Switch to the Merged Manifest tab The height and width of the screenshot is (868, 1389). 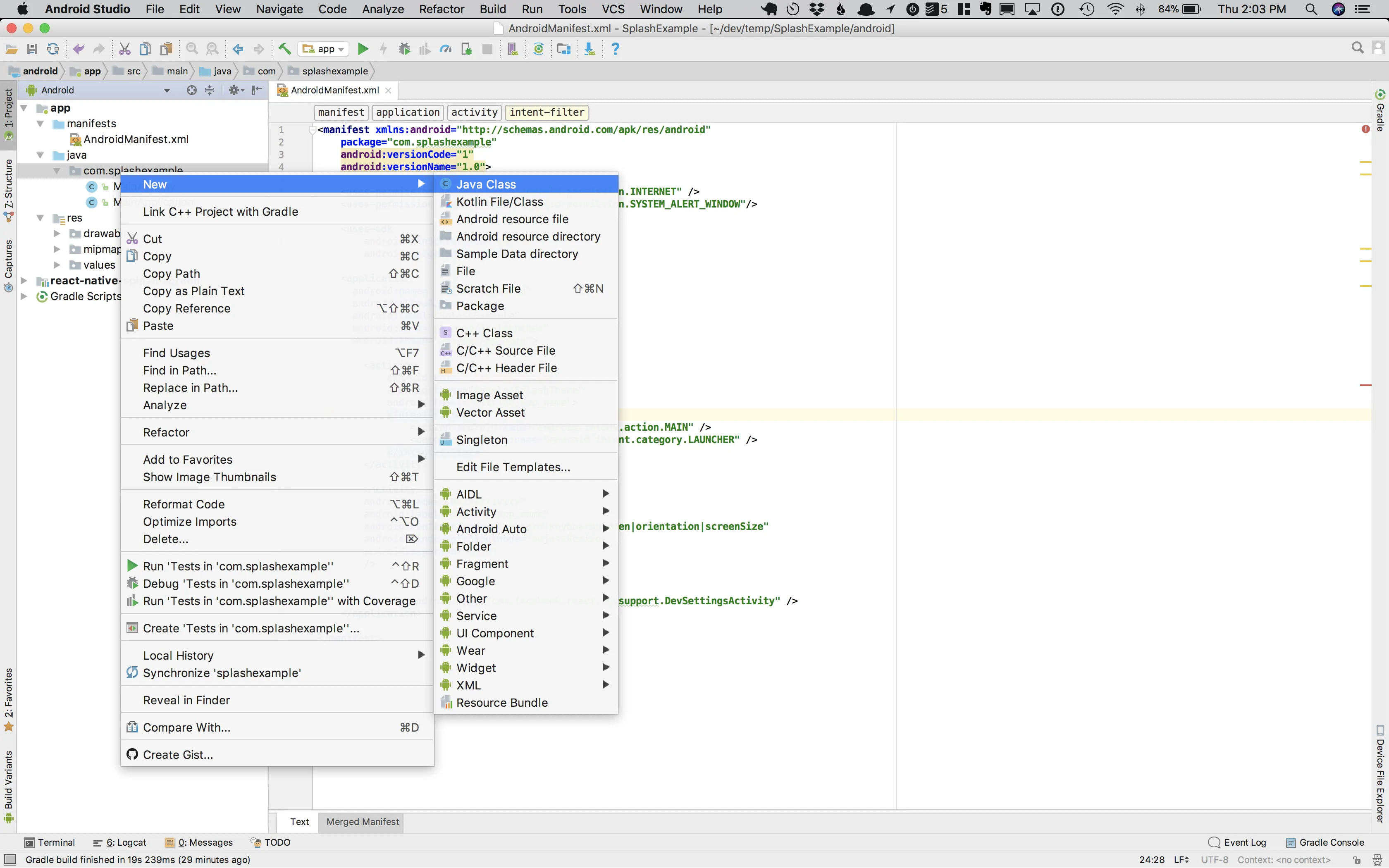(362, 821)
